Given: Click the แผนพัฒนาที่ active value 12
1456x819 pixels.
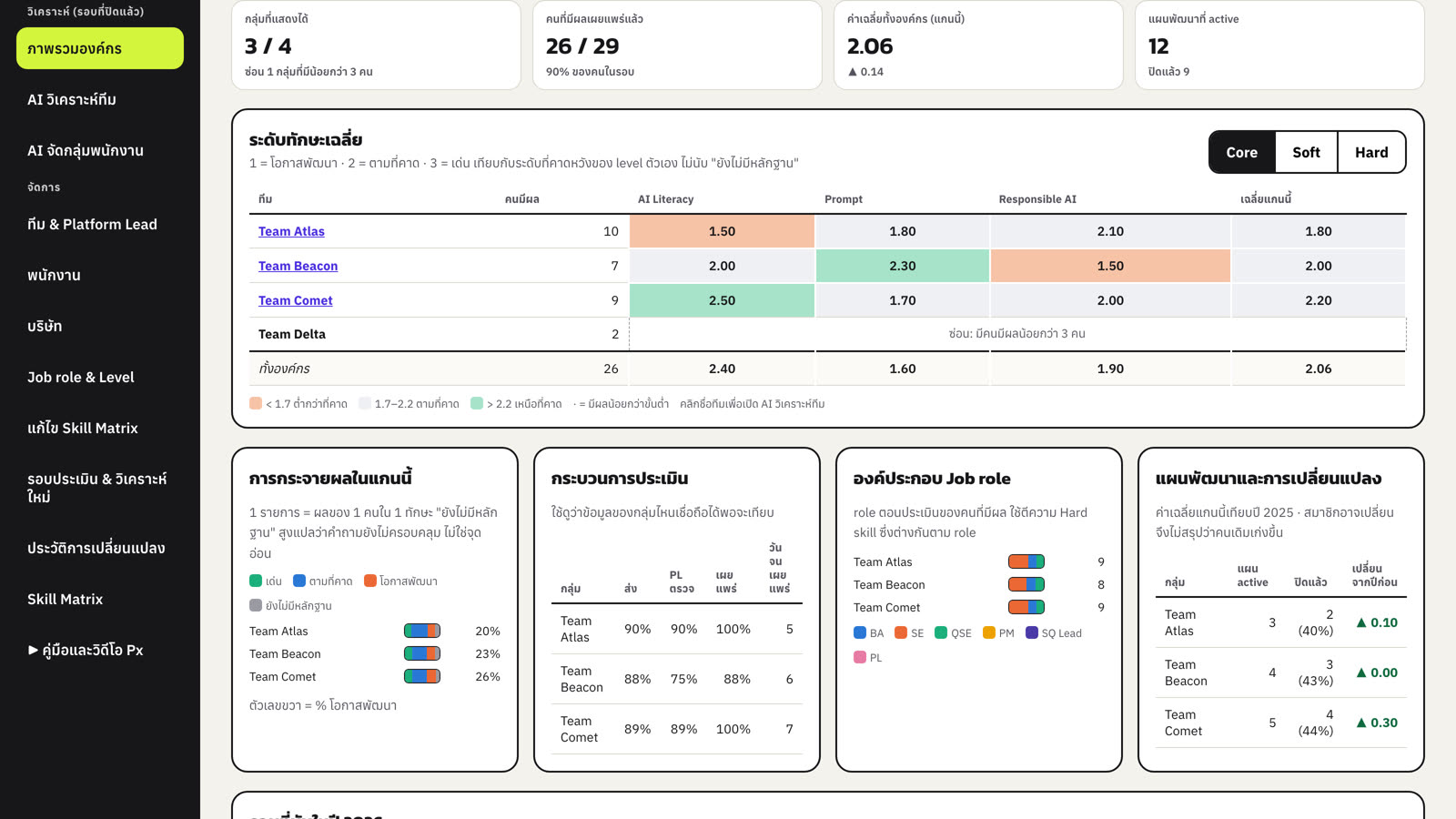Looking at the screenshot, I should pyautogui.click(x=1158, y=46).
